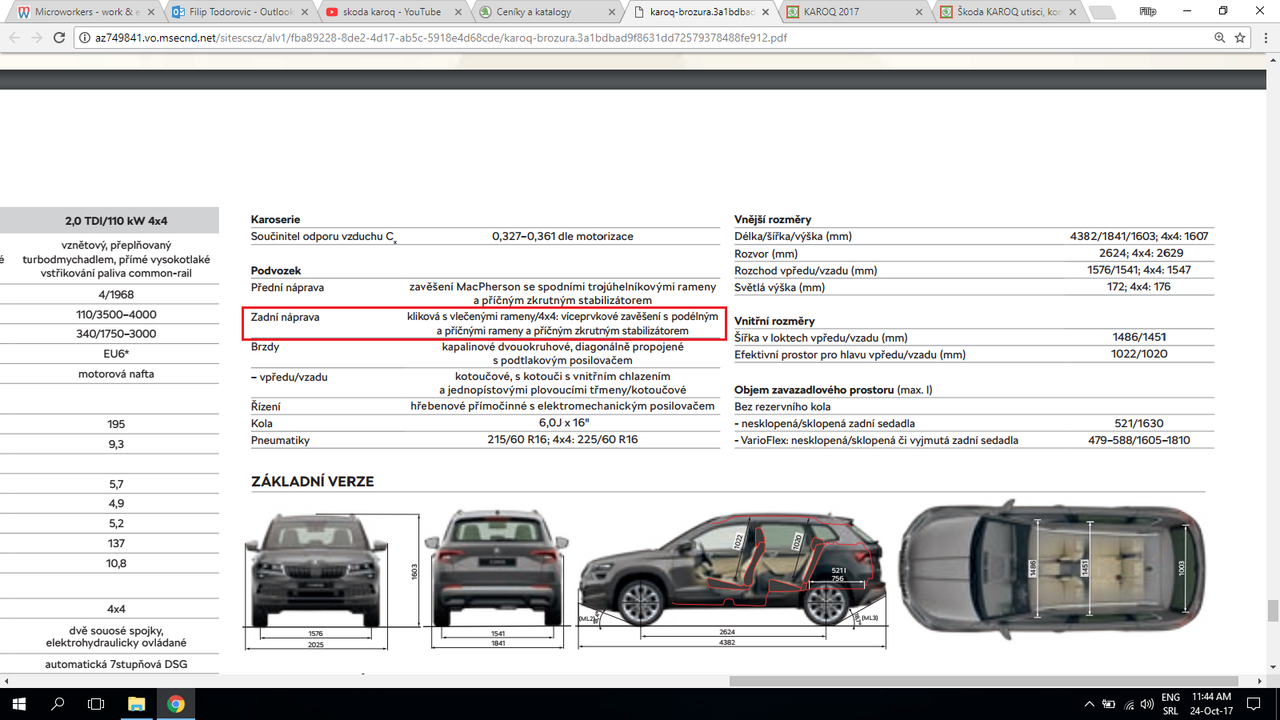Image resolution: width=1280 pixels, height=720 pixels.
Task: Click the Chrome taskbar icon
Action: [176, 704]
